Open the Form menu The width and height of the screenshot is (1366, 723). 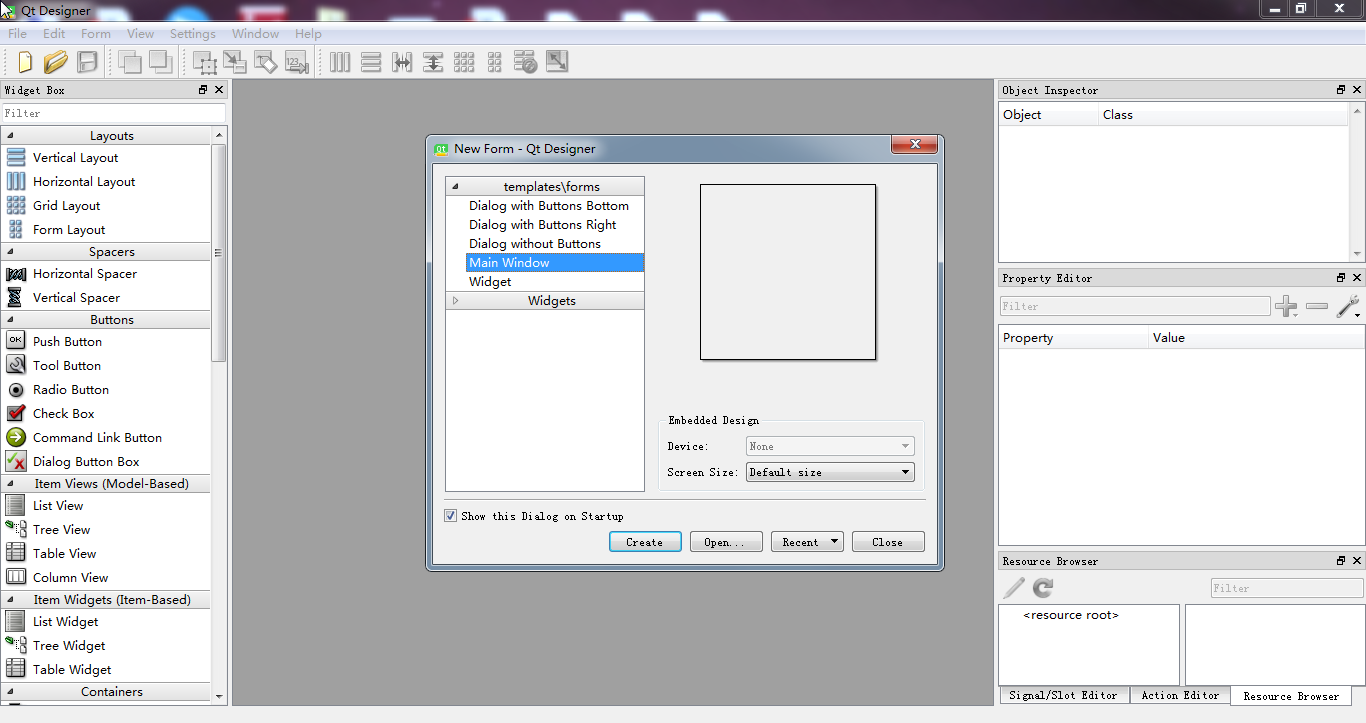tap(96, 33)
